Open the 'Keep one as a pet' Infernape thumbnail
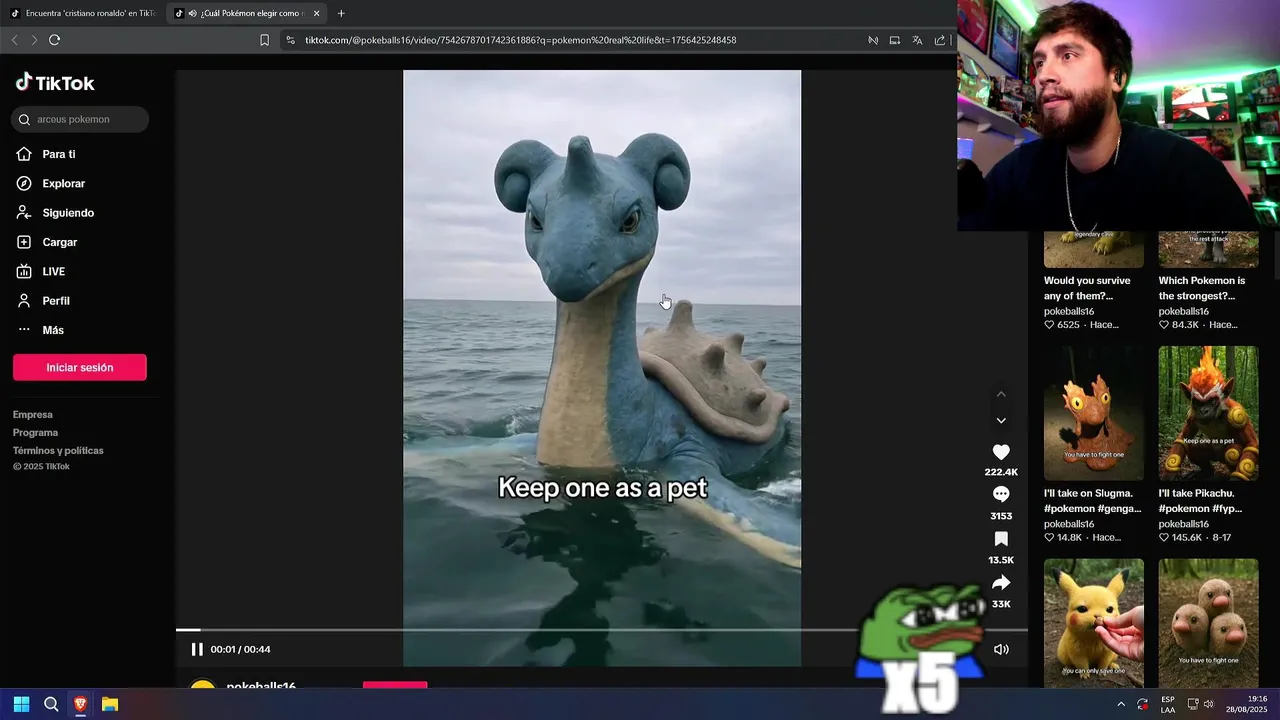The height and width of the screenshot is (720, 1280). click(x=1208, y=413)
